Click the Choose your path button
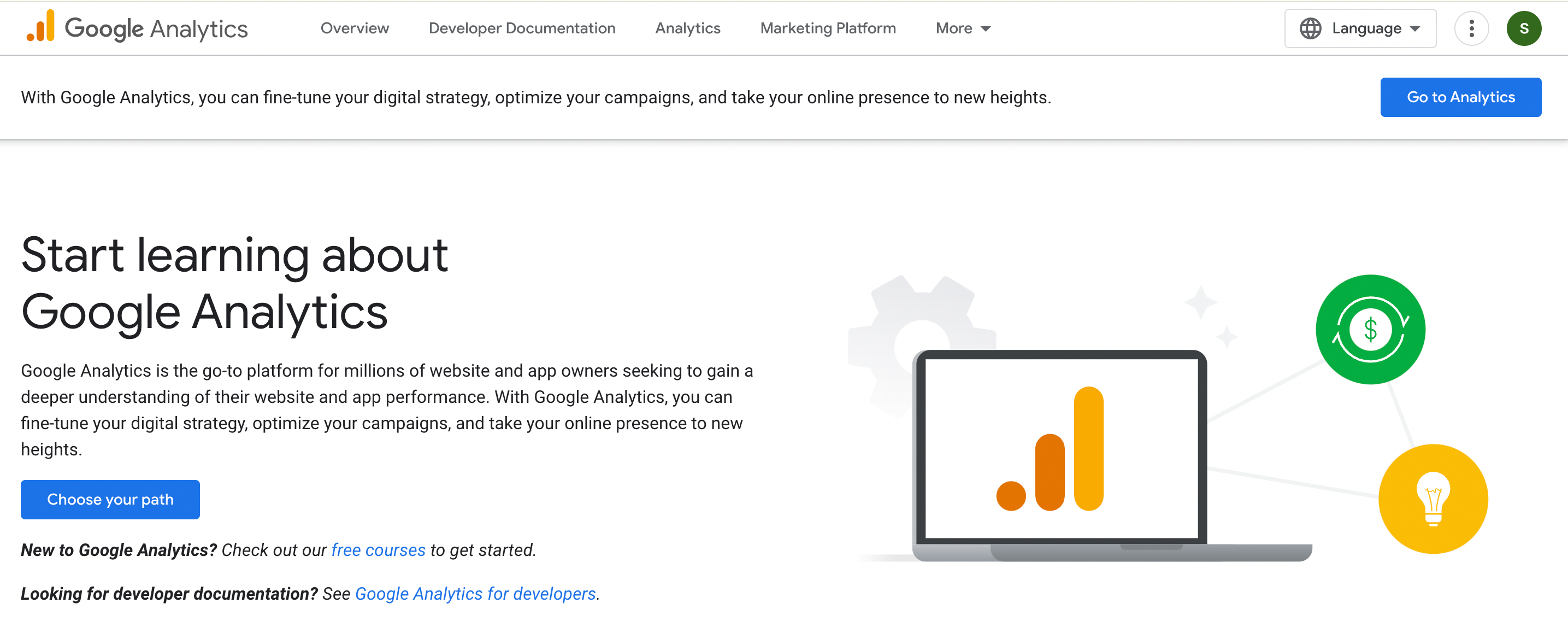Screen dimensions: 1568x644 point(110,499)
